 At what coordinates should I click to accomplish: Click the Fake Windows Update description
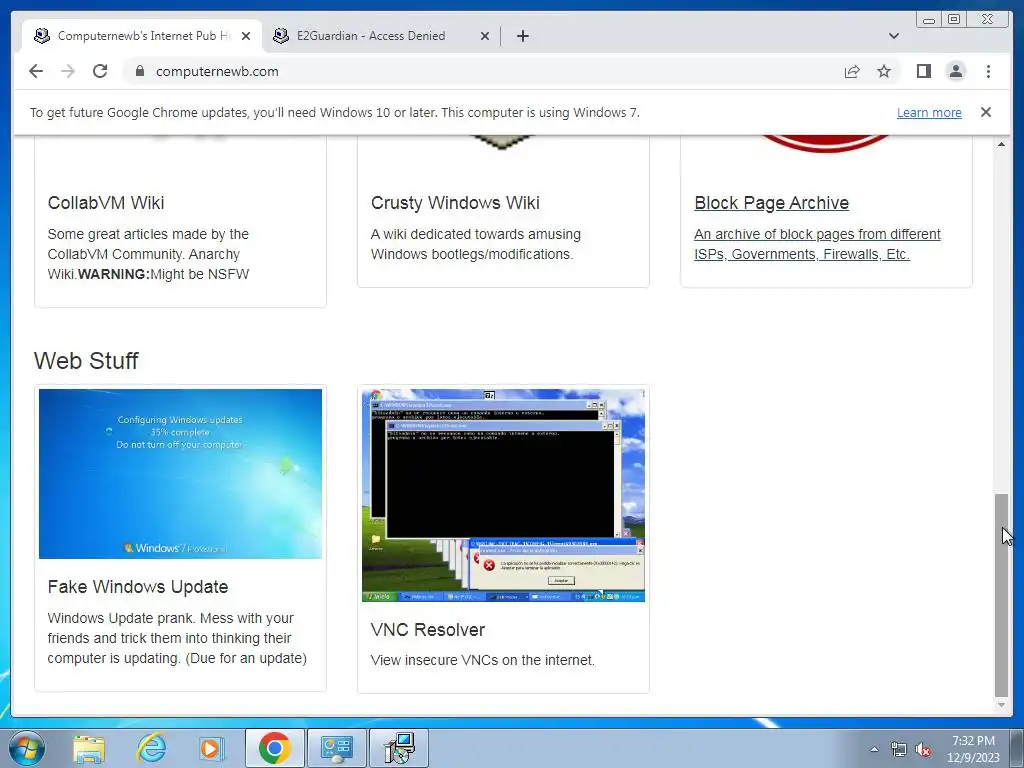177,638
